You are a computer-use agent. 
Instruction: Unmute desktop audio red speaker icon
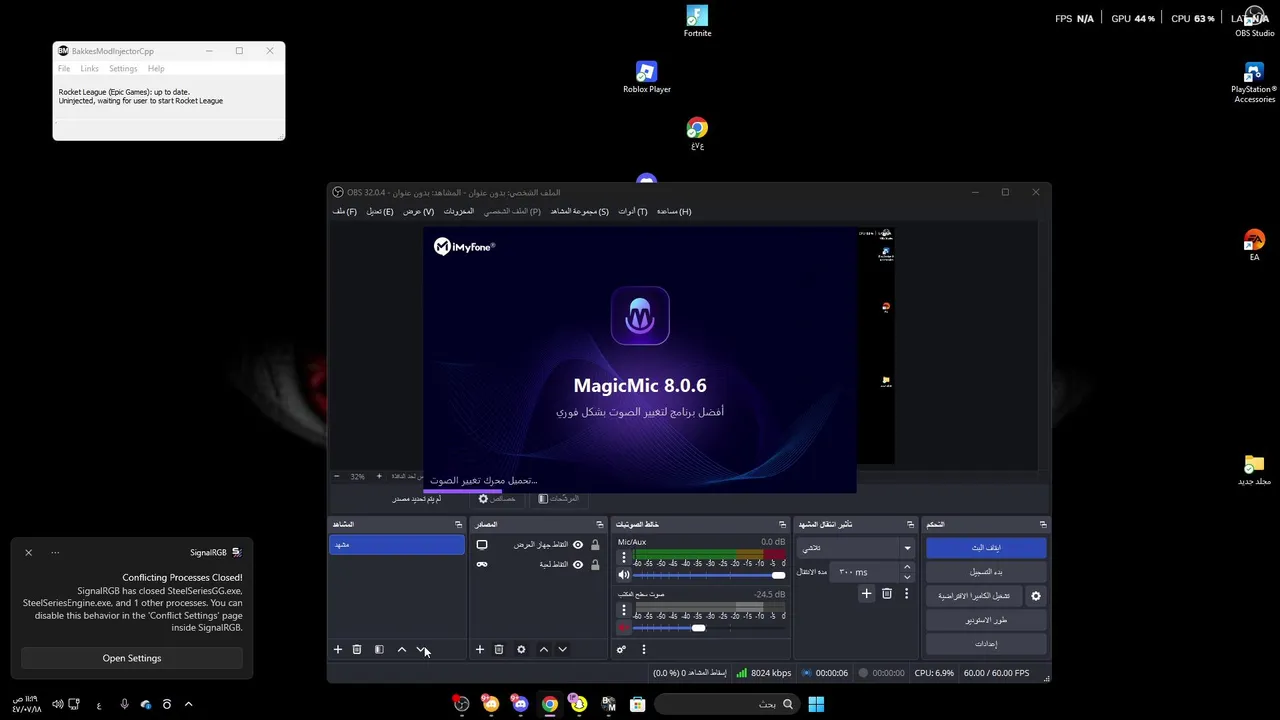tap(624, 628)
